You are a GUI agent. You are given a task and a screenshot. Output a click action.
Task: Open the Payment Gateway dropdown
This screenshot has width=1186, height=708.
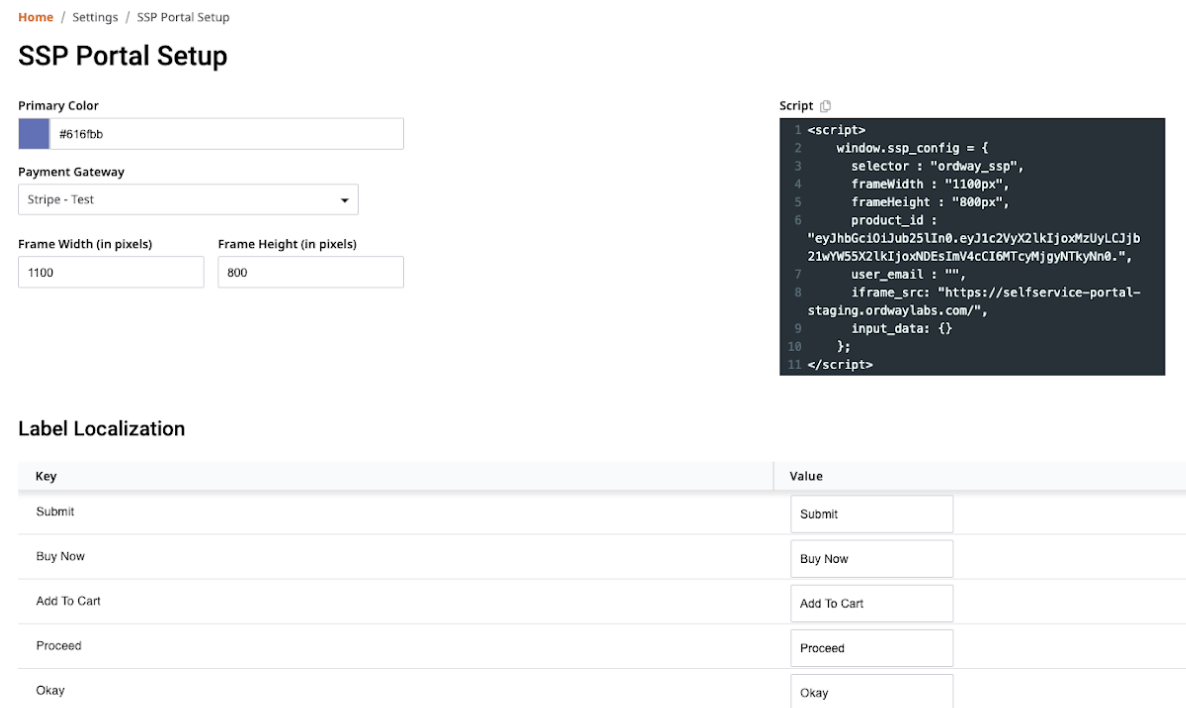coord(188,200)
